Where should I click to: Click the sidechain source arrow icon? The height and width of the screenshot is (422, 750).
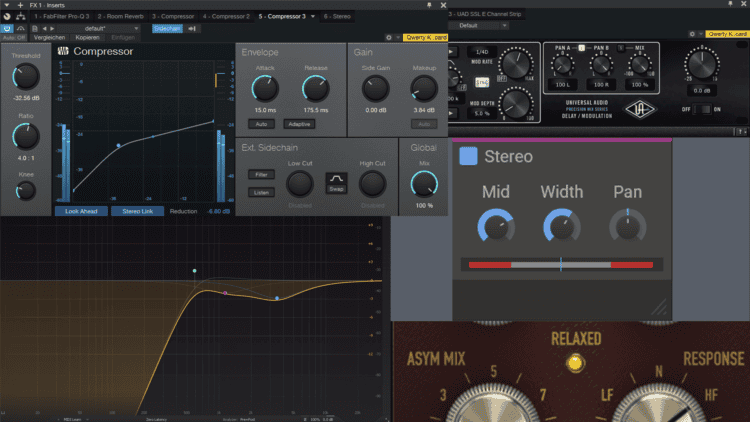[192, 29]
